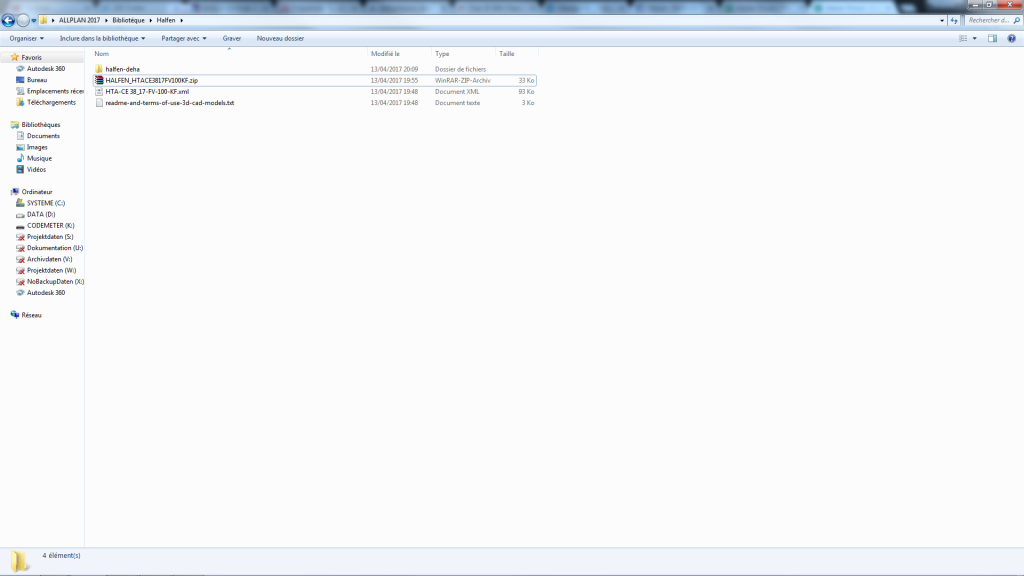Image resolution: width=1024 pixels, height=576 pixels.
Task: Open the recent locations history arrow
Action: (x=34, y=20)
